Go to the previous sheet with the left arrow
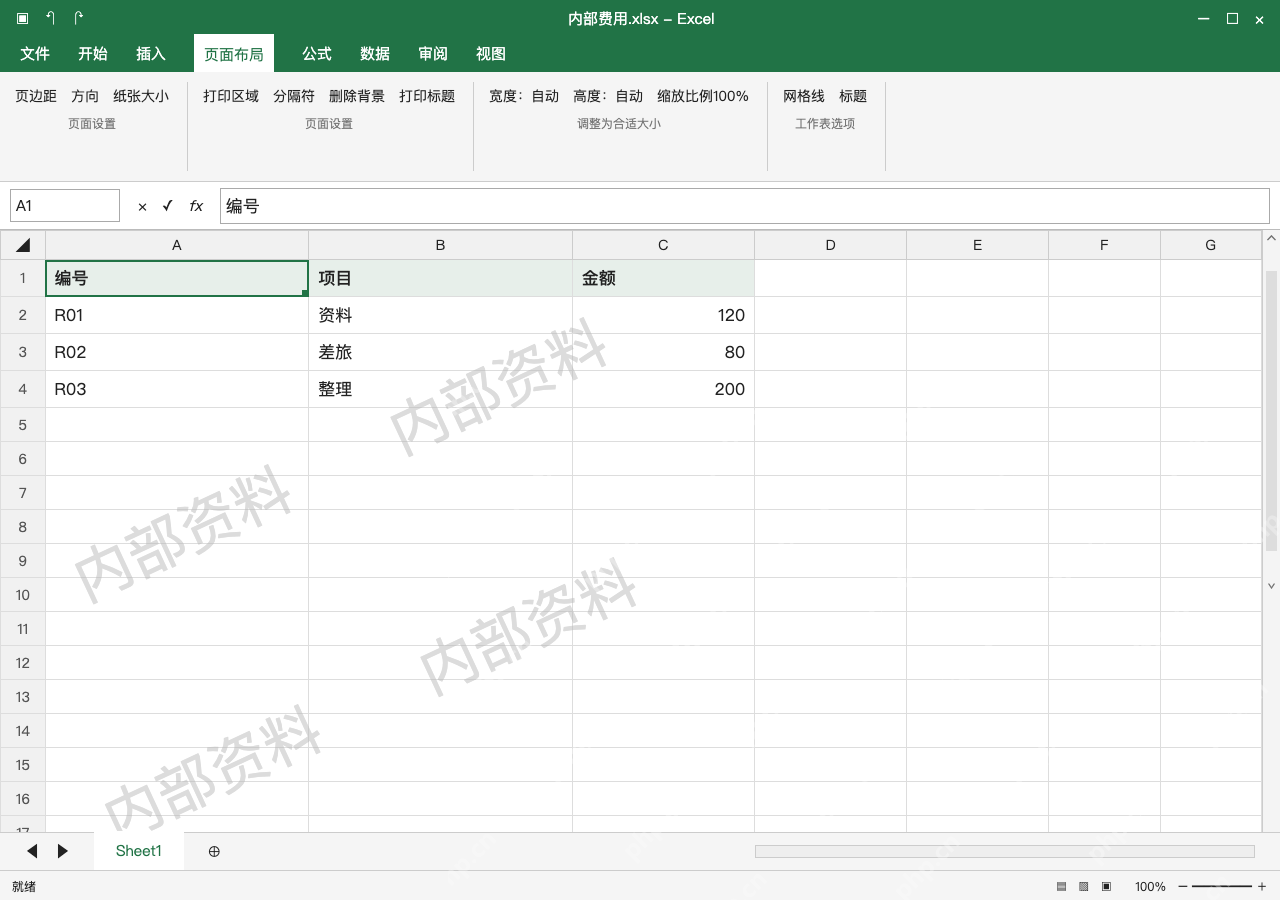This screenshot has height=900, width=1280. click(32, 851)
